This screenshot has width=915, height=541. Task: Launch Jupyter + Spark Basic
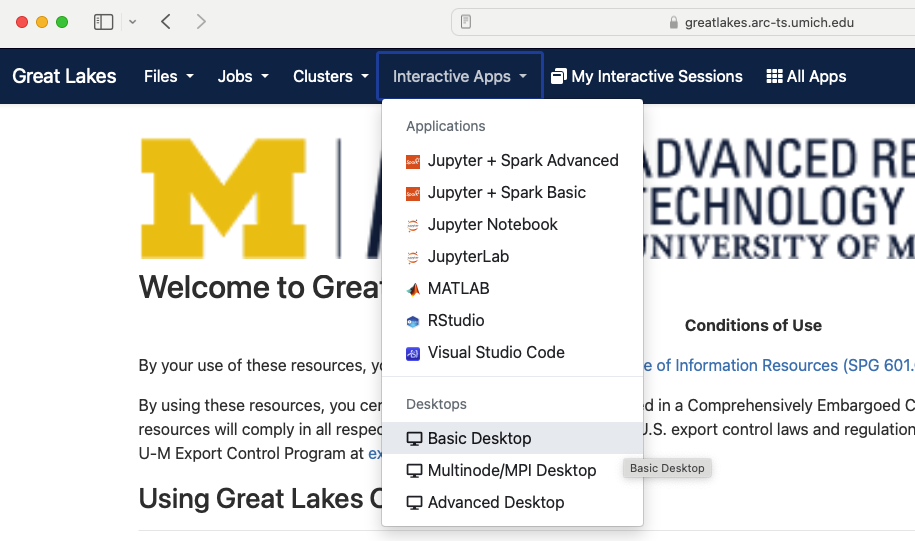click(506, 193)
